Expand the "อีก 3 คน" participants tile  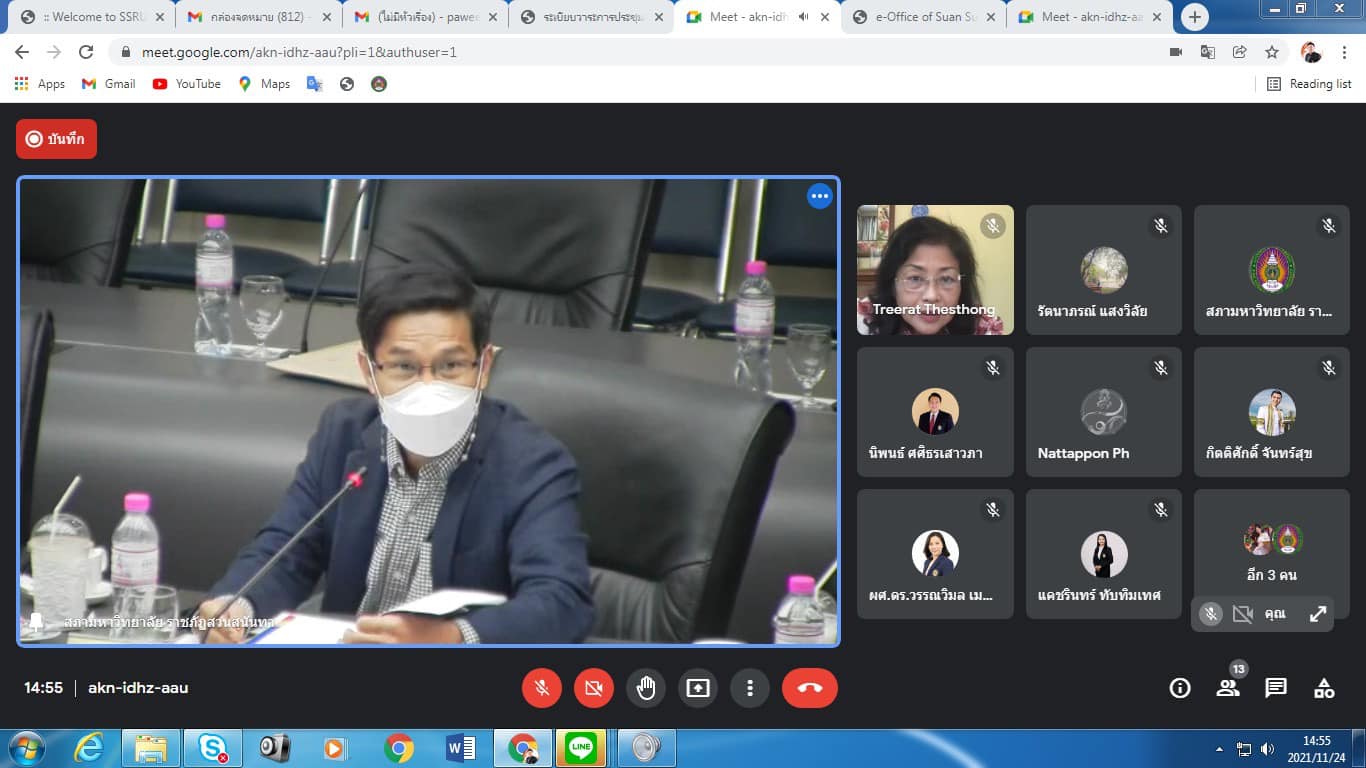coord(1271,553)
